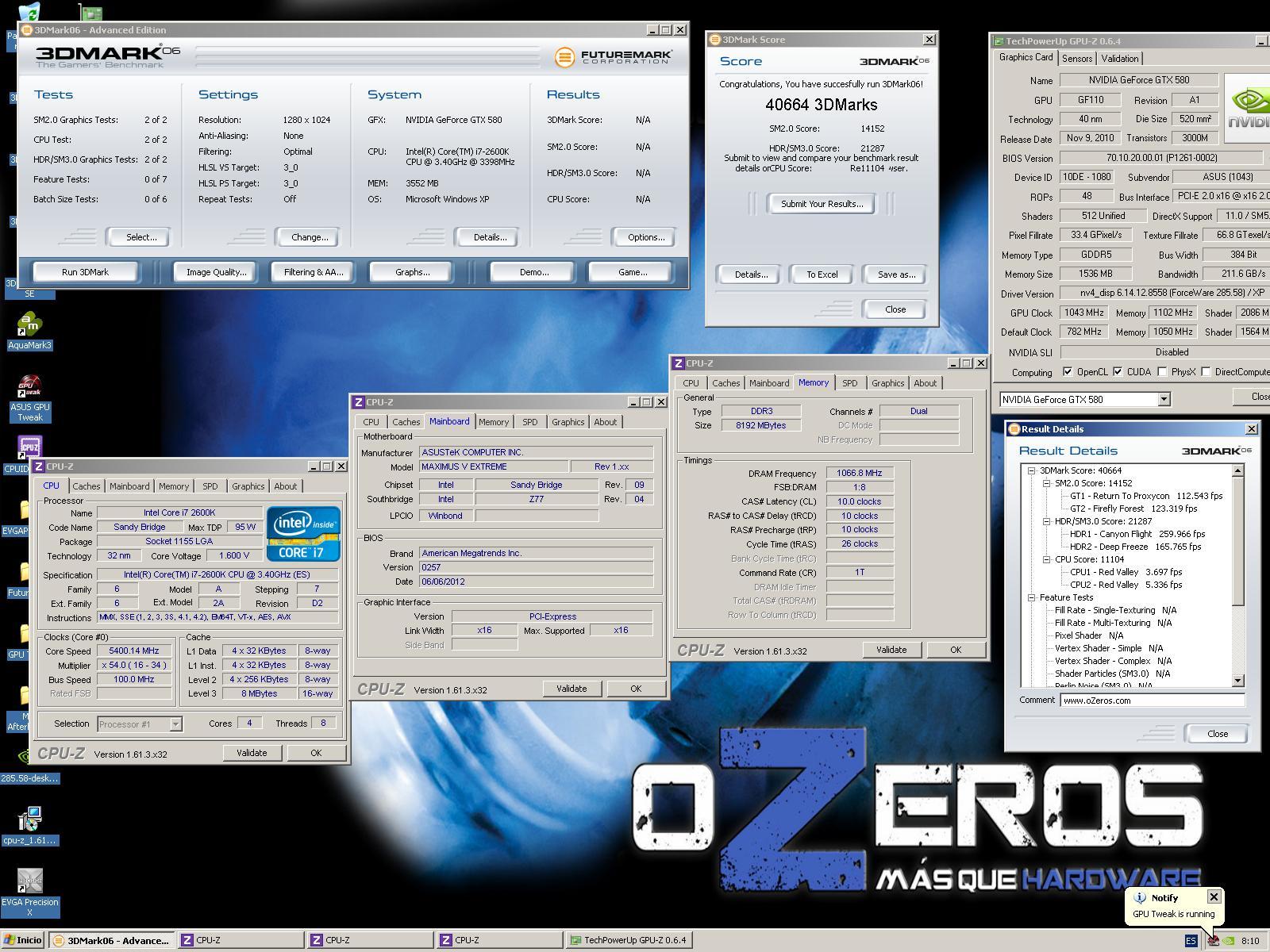Viewport: 1270px width, 952px height.
Task: Click Result Details scrollbar down arrow
Action: click(1237, 681)
